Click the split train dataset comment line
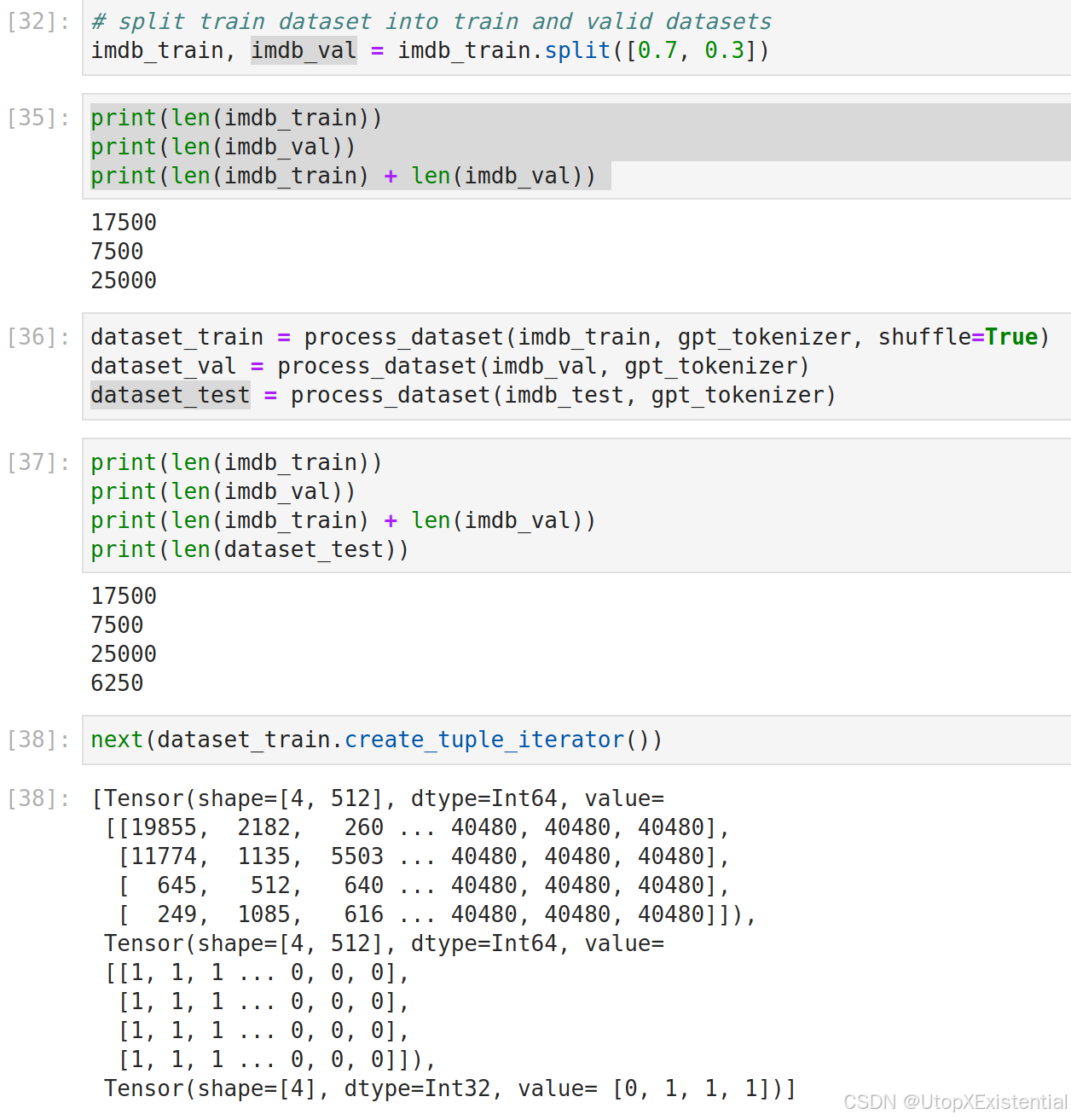The image size is (1071, 1120). pyautogui.click(x=431, y=21)
